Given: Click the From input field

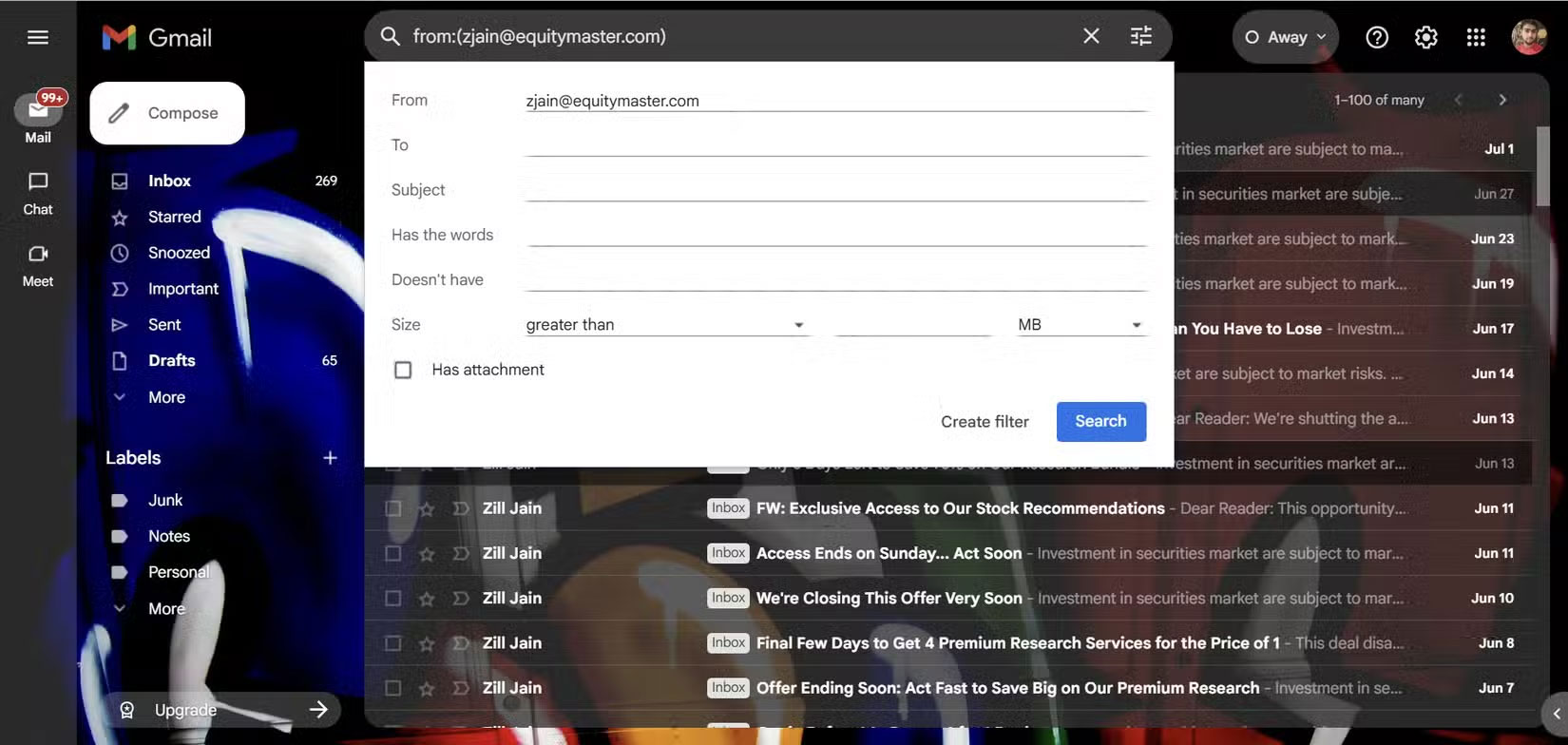Looking at the screenshot, I should 836,101.
